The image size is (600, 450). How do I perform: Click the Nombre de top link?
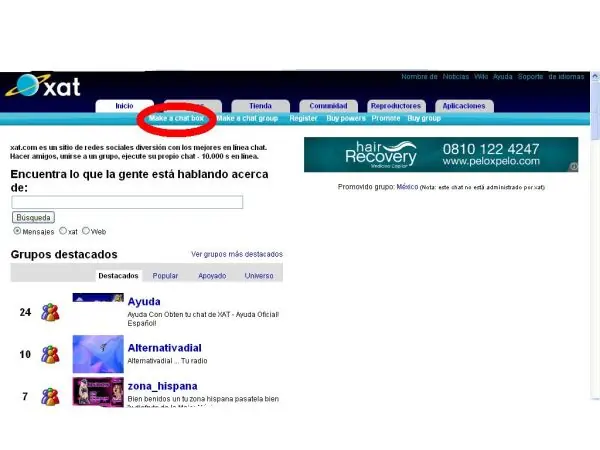pyautogui.click(x=419, y=77)
